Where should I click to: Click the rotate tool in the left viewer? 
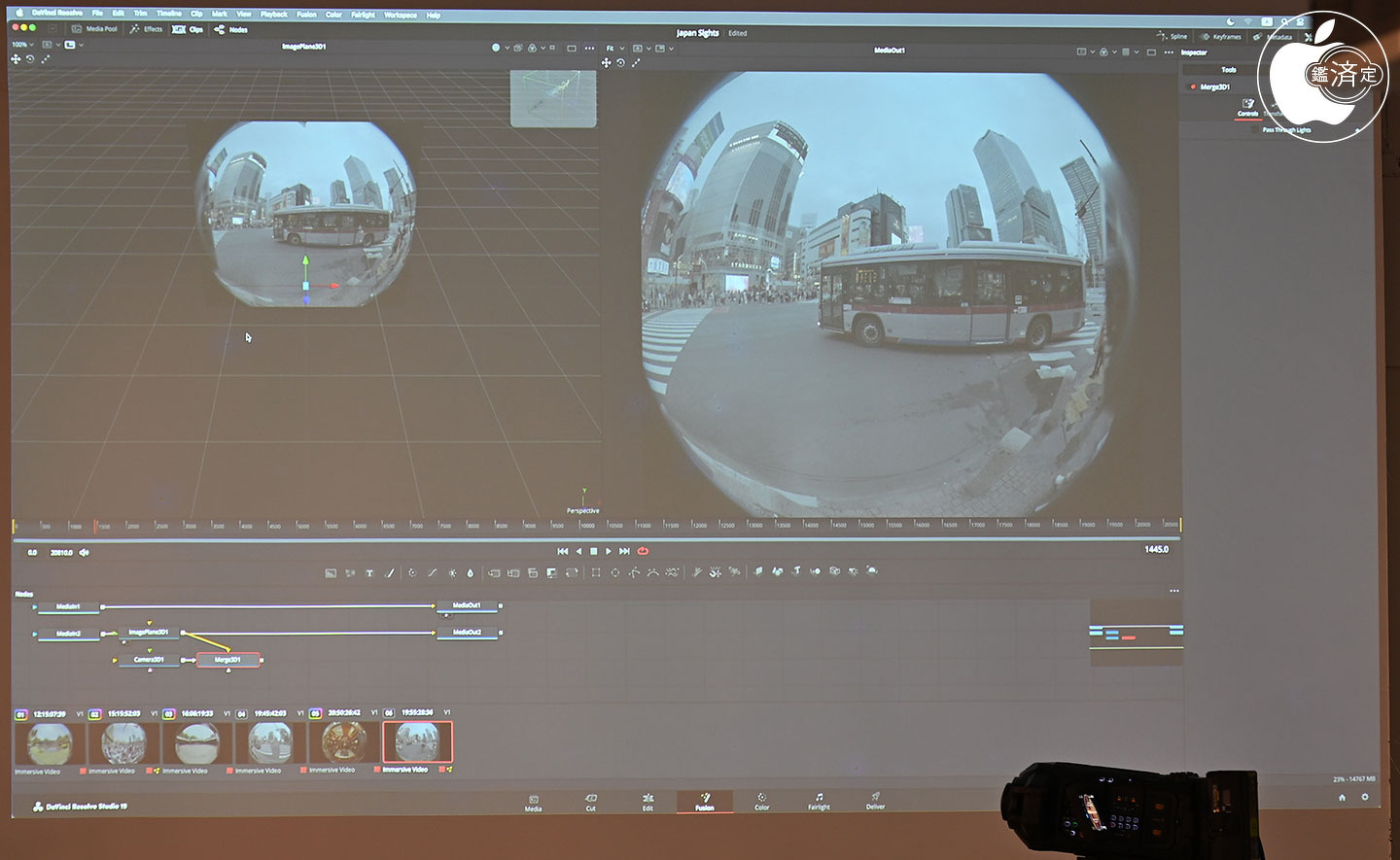coord(30,59)
